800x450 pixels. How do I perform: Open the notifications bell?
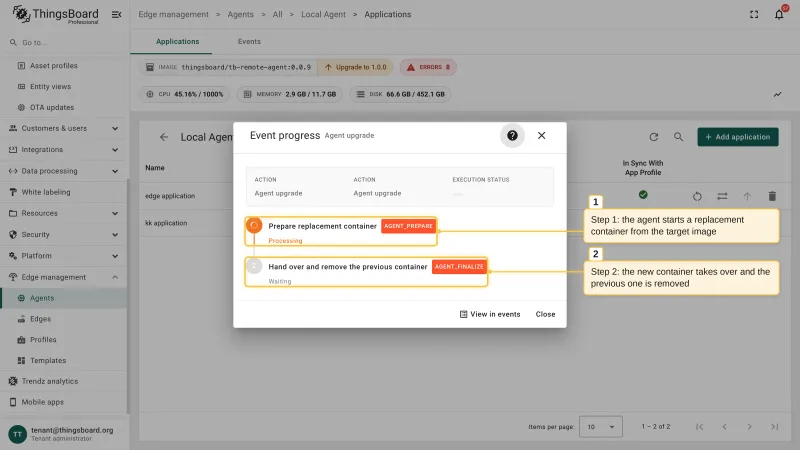pyautogui.click(x=779, y=14)
